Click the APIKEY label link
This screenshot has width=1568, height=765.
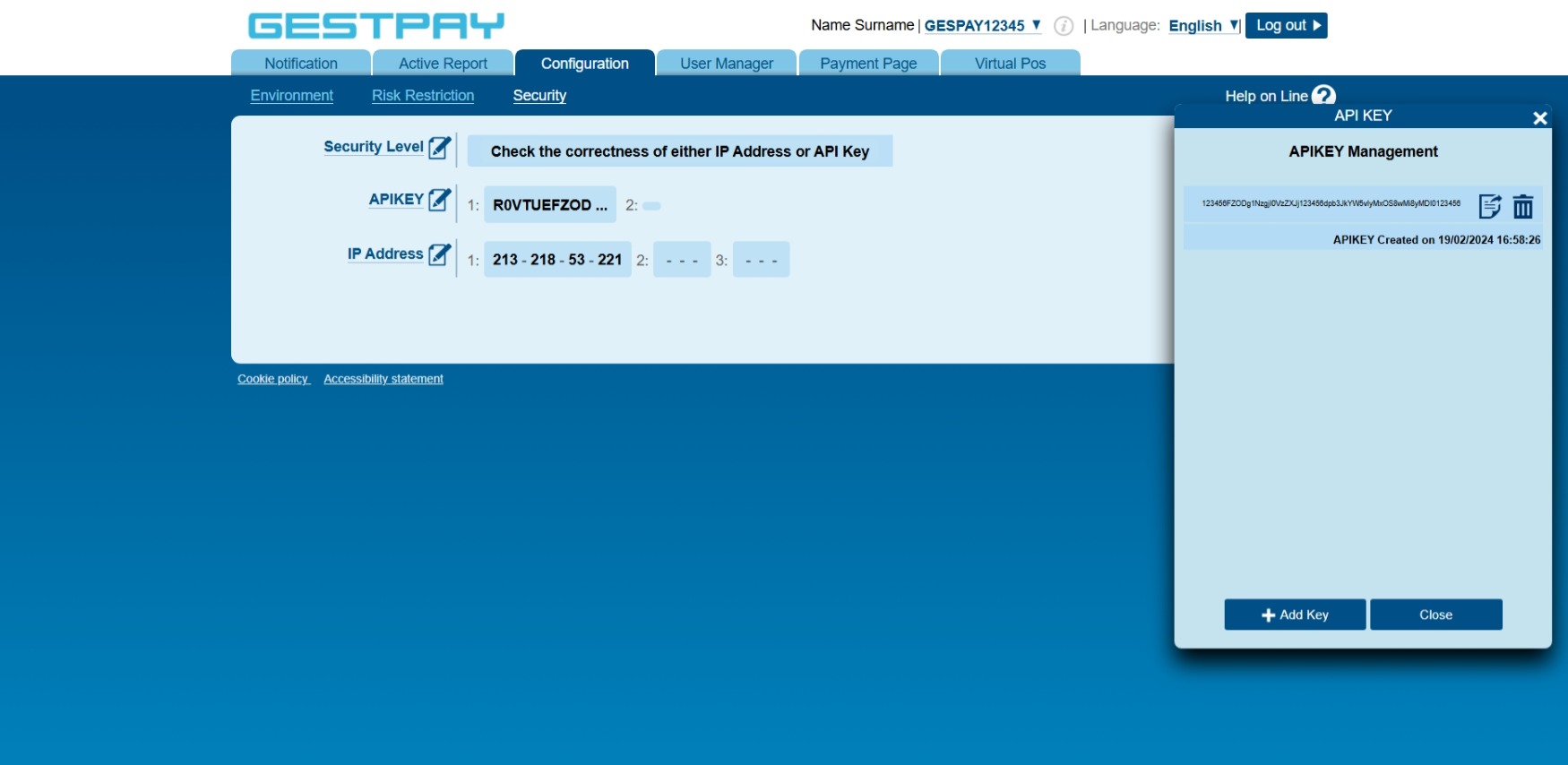click(x=396, y=199)
